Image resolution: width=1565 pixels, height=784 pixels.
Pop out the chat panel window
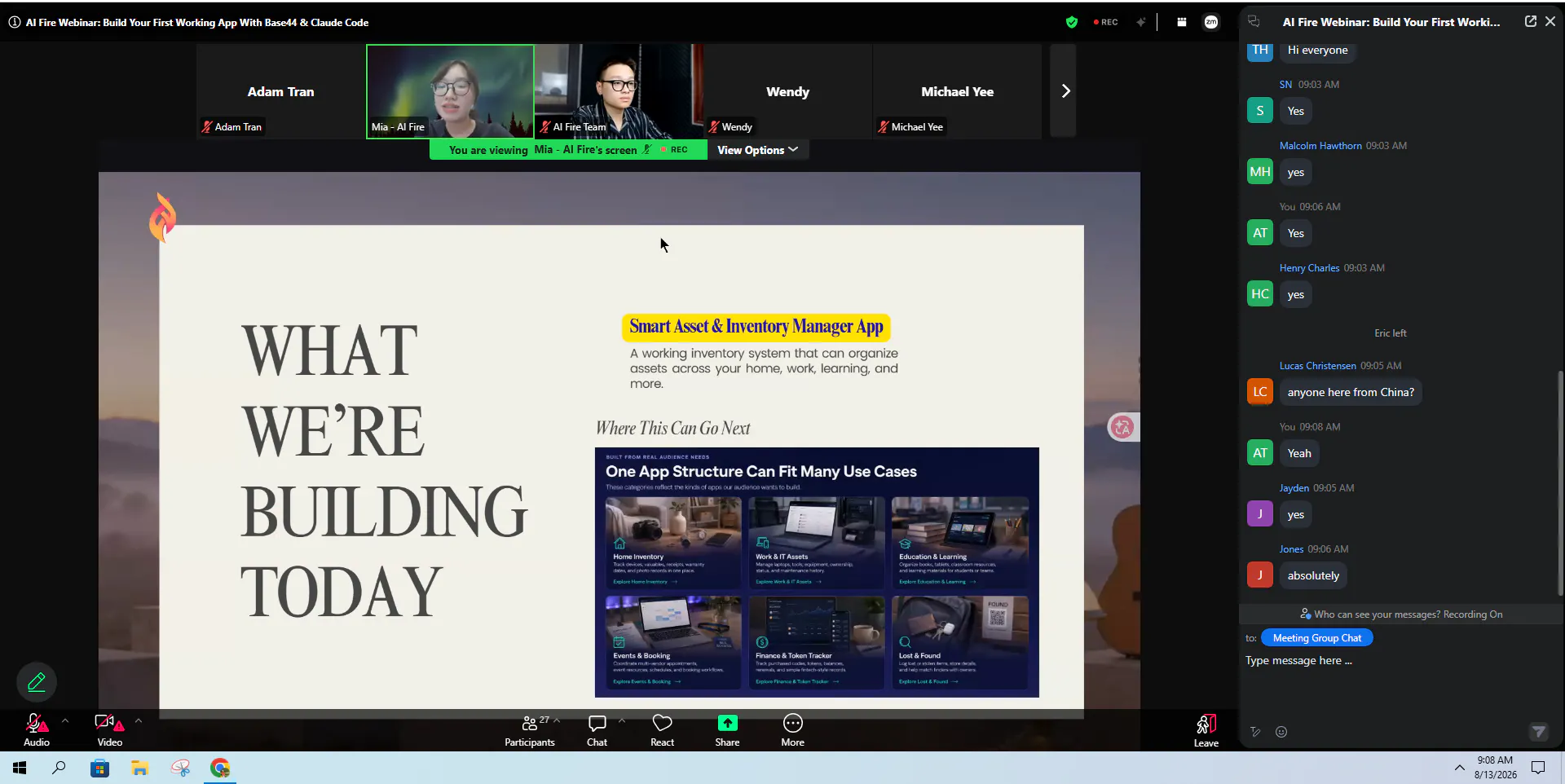click(x=1531, y=22)
